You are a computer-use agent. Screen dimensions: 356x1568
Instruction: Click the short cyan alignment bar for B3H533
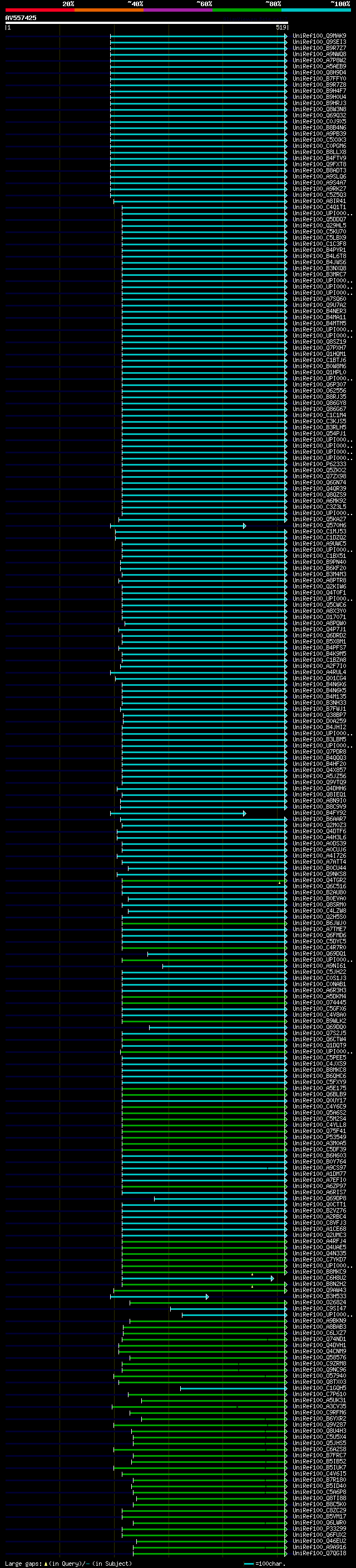(160, 1297)
